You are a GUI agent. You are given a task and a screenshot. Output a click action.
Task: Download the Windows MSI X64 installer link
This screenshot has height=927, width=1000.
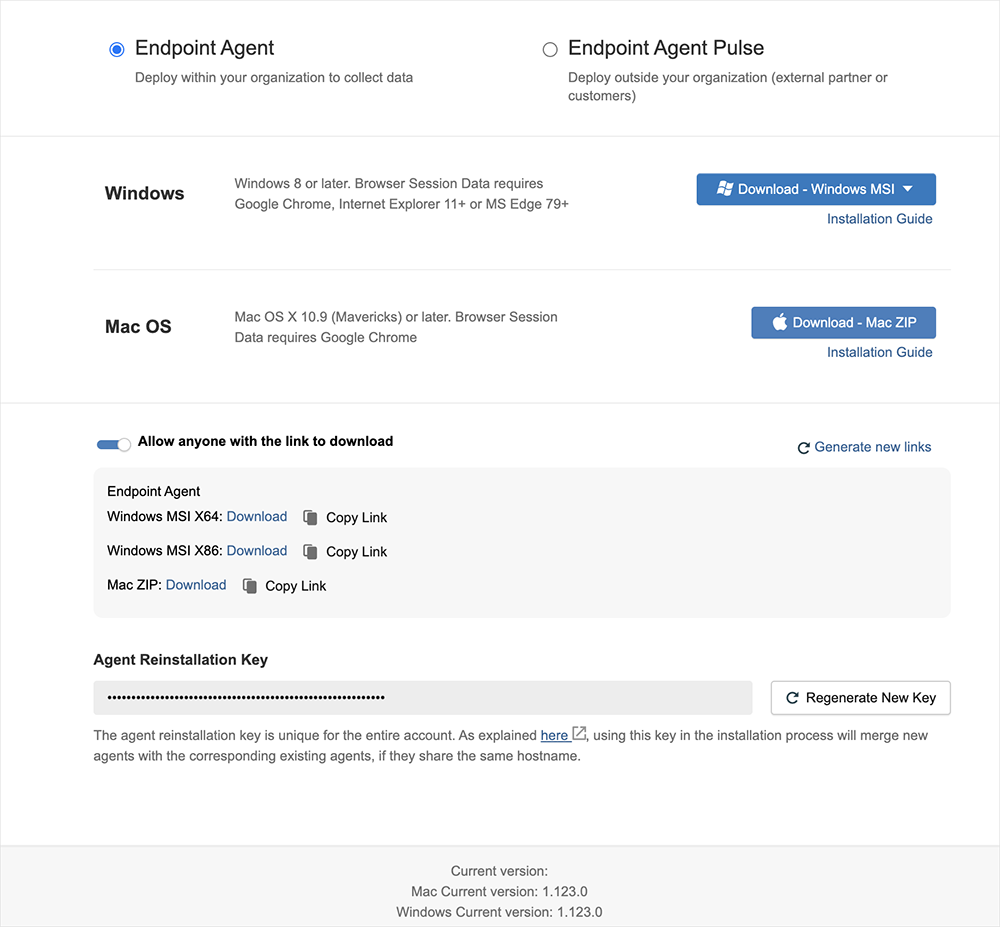coord(257,517)
